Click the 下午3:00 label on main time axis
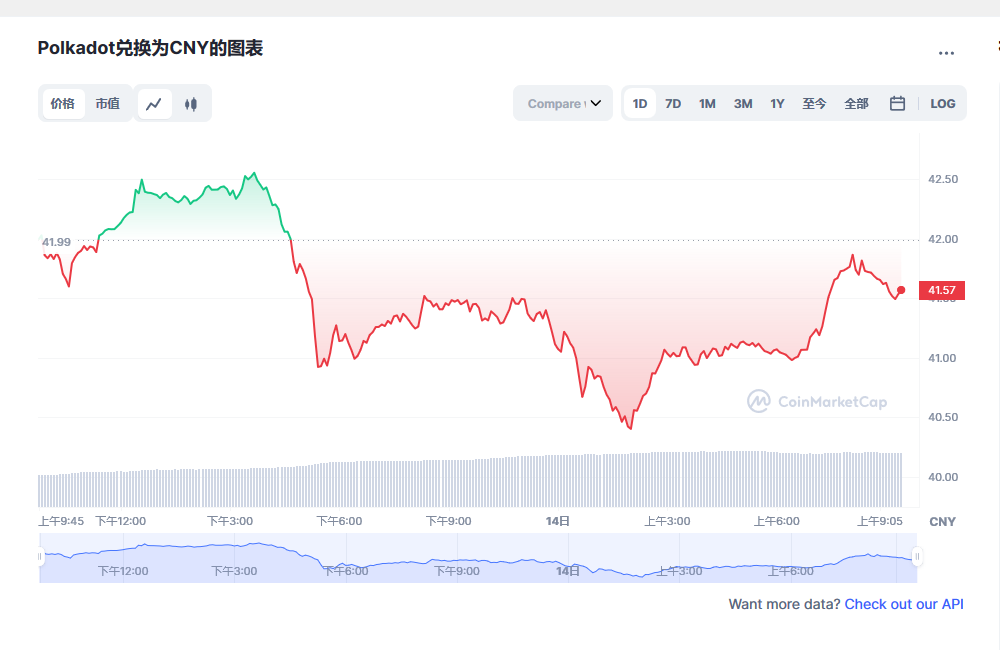Image resolution: width=1000 pixels, height=650 pixels. click(x=230, y=521)
